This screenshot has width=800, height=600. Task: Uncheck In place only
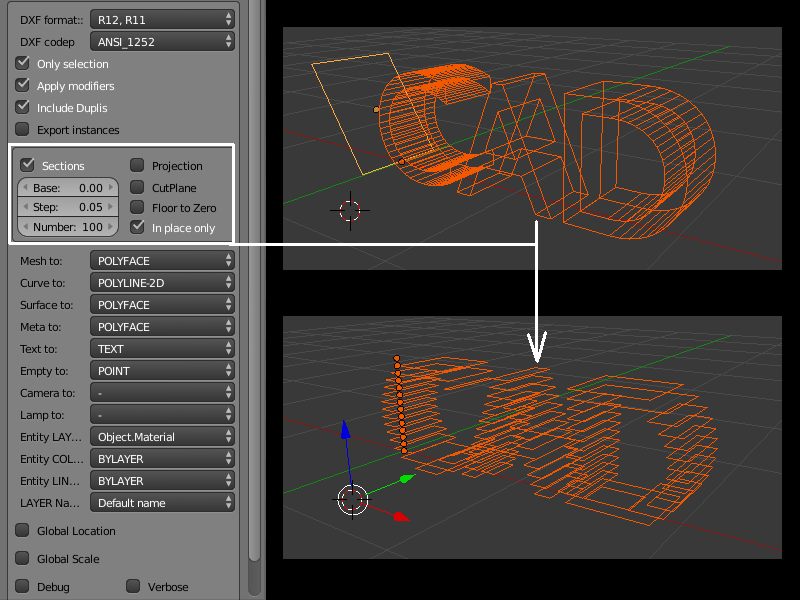(x=137, y=227)
